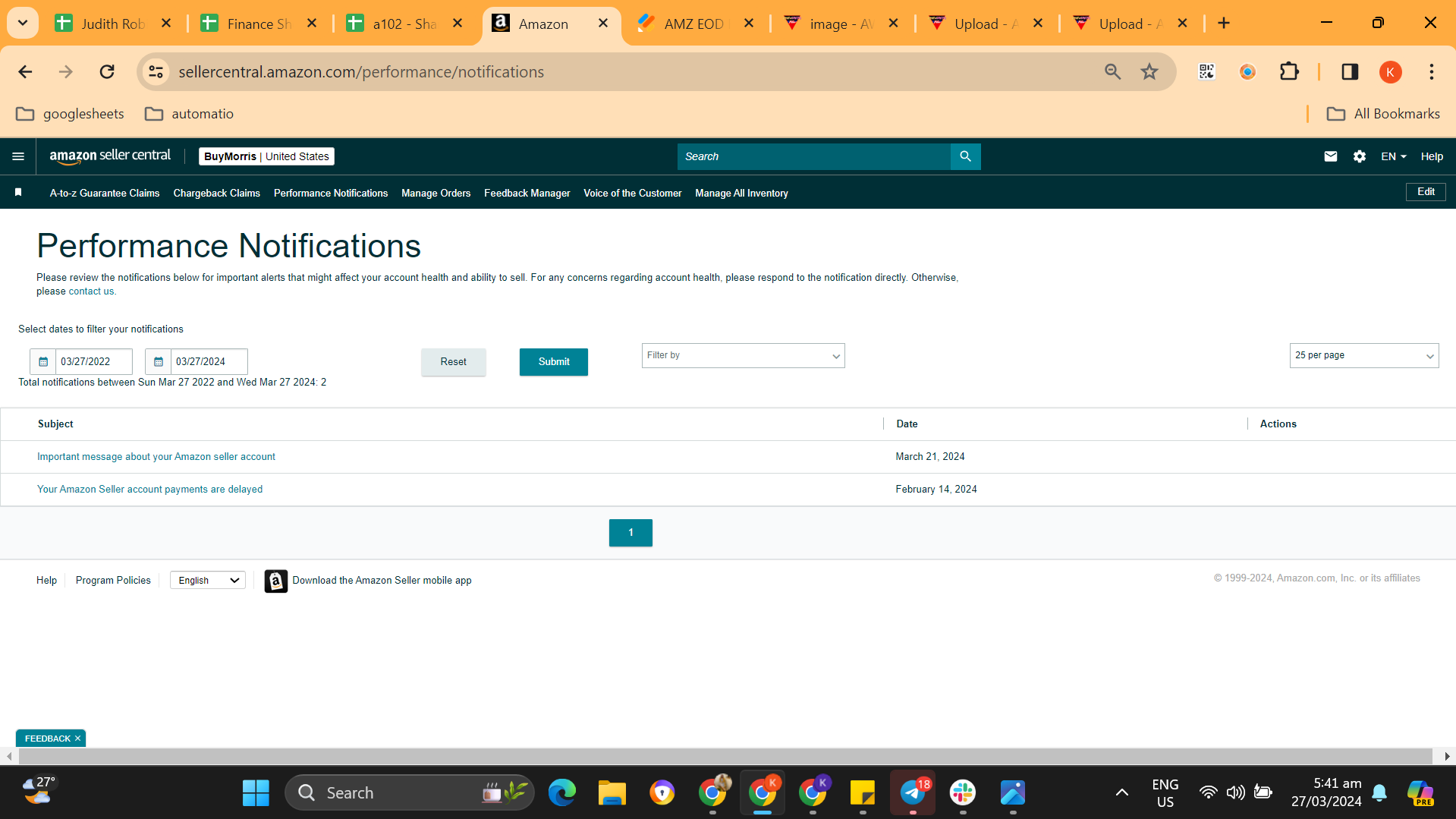Open the QR code extension icon
The width and height of the screenshot is (1456, 819).
coord(1206,72)
